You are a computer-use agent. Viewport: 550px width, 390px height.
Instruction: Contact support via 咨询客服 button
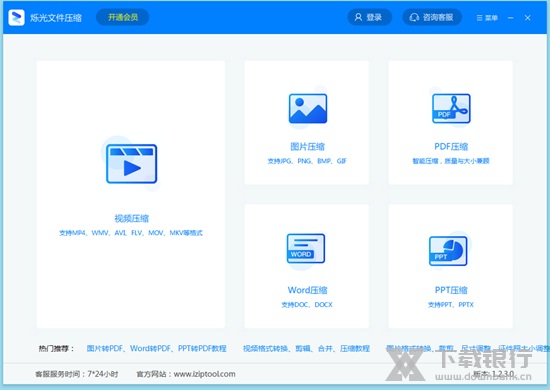point(432,17)
